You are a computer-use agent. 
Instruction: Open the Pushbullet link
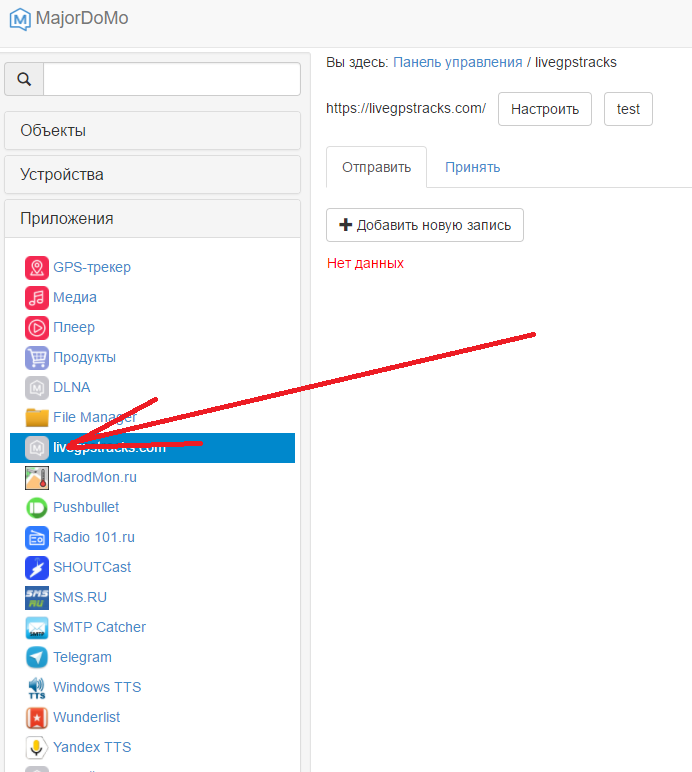pos(86,508)
